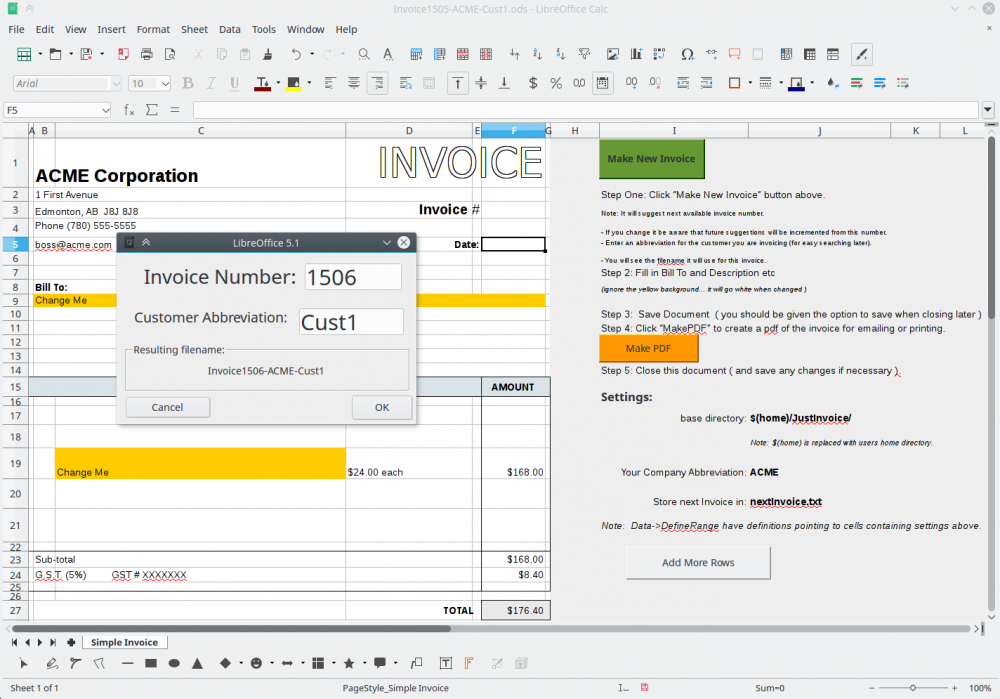
Task: Toggle Align Right formatting button
Action: point(377,84)
